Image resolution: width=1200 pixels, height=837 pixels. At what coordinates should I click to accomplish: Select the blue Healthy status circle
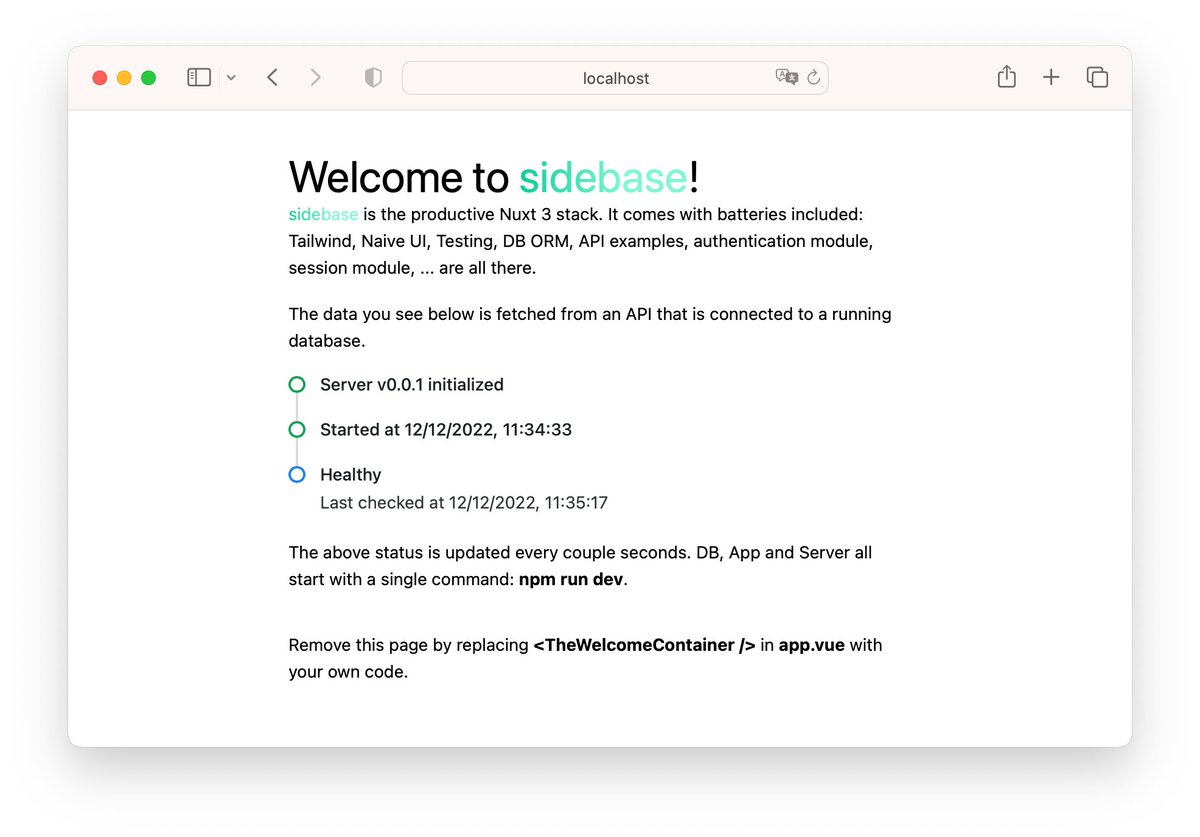[x=296, y=474]
